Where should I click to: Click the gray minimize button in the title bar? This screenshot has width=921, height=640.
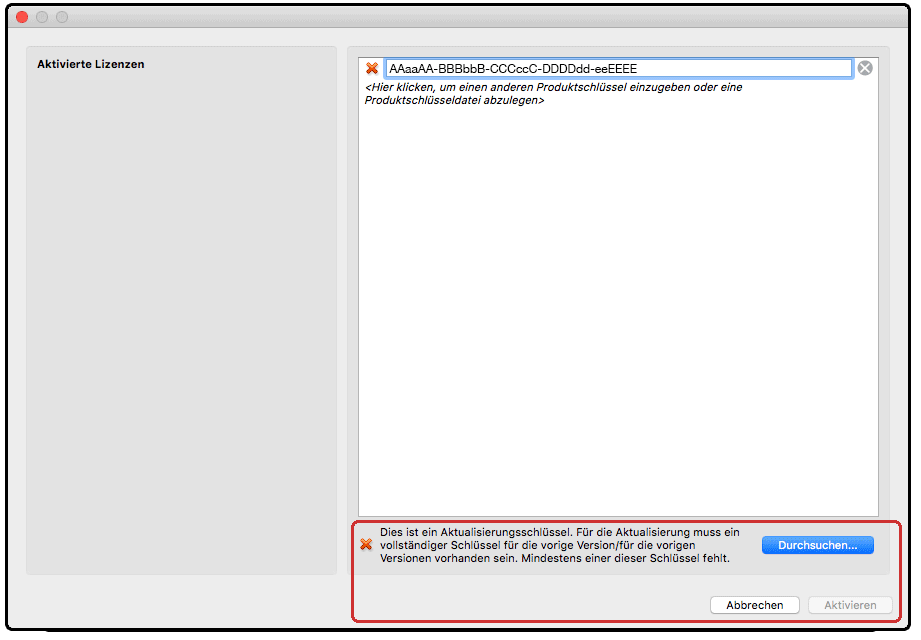tap(42, 17)
